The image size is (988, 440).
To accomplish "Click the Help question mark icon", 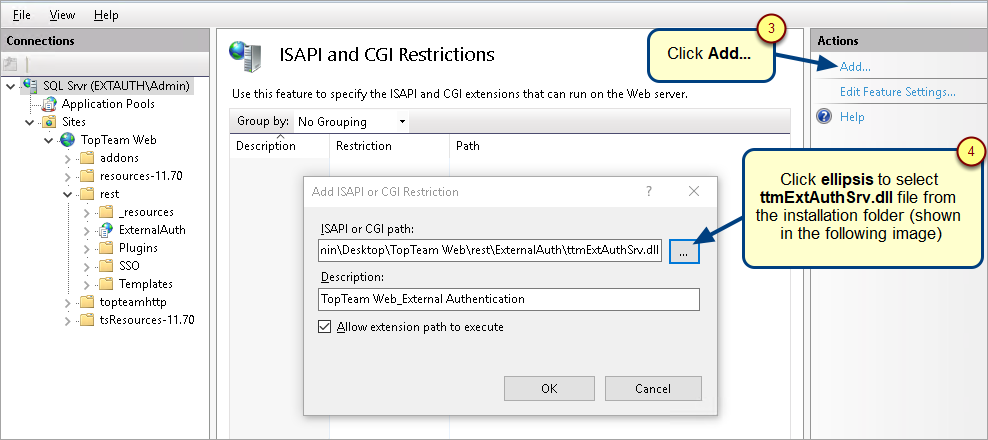I will coord(824,117).
